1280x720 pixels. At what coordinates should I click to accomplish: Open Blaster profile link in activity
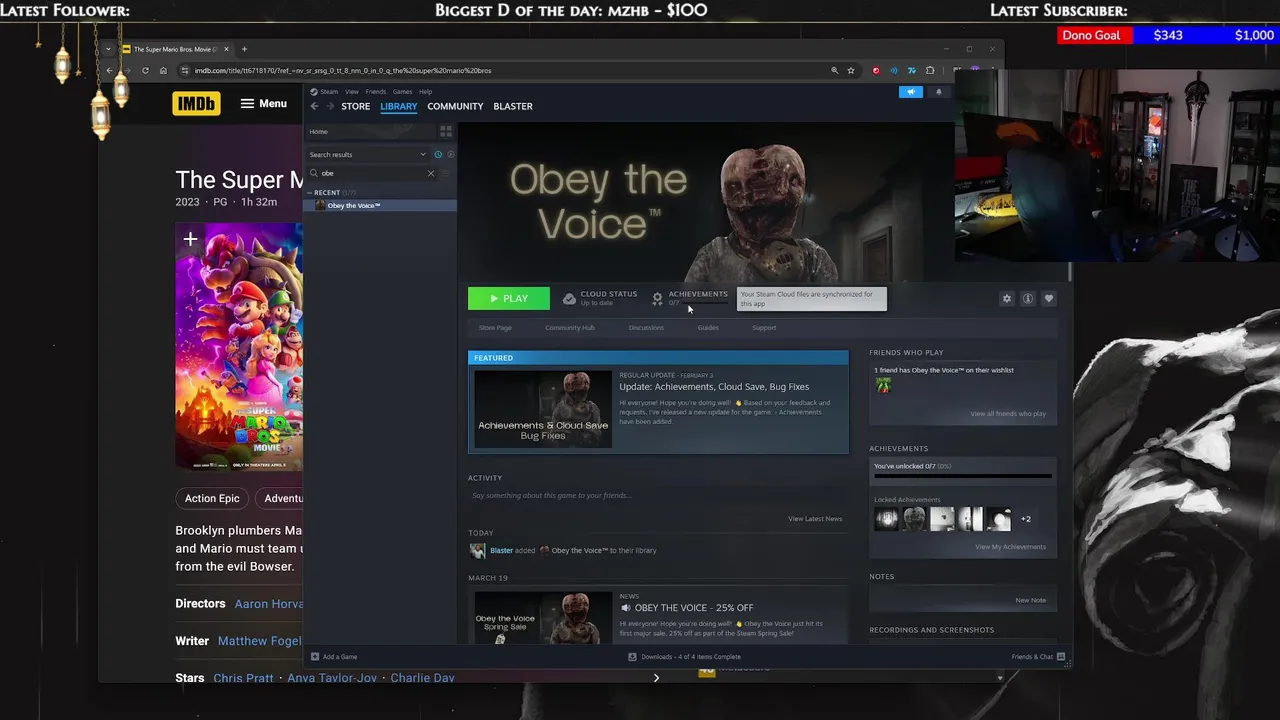point(501,551)
